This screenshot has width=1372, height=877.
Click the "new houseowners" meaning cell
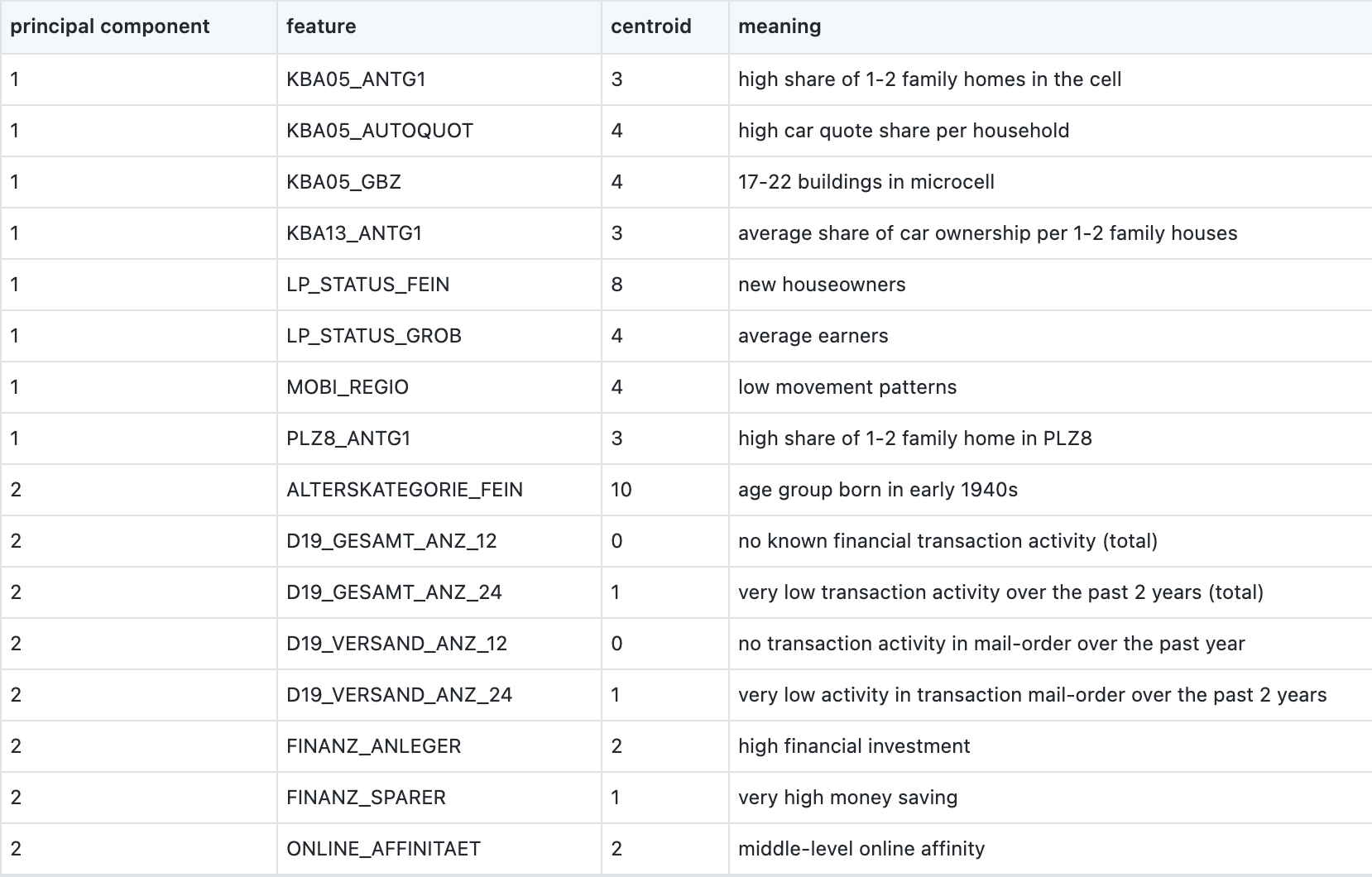pos(822,285)
